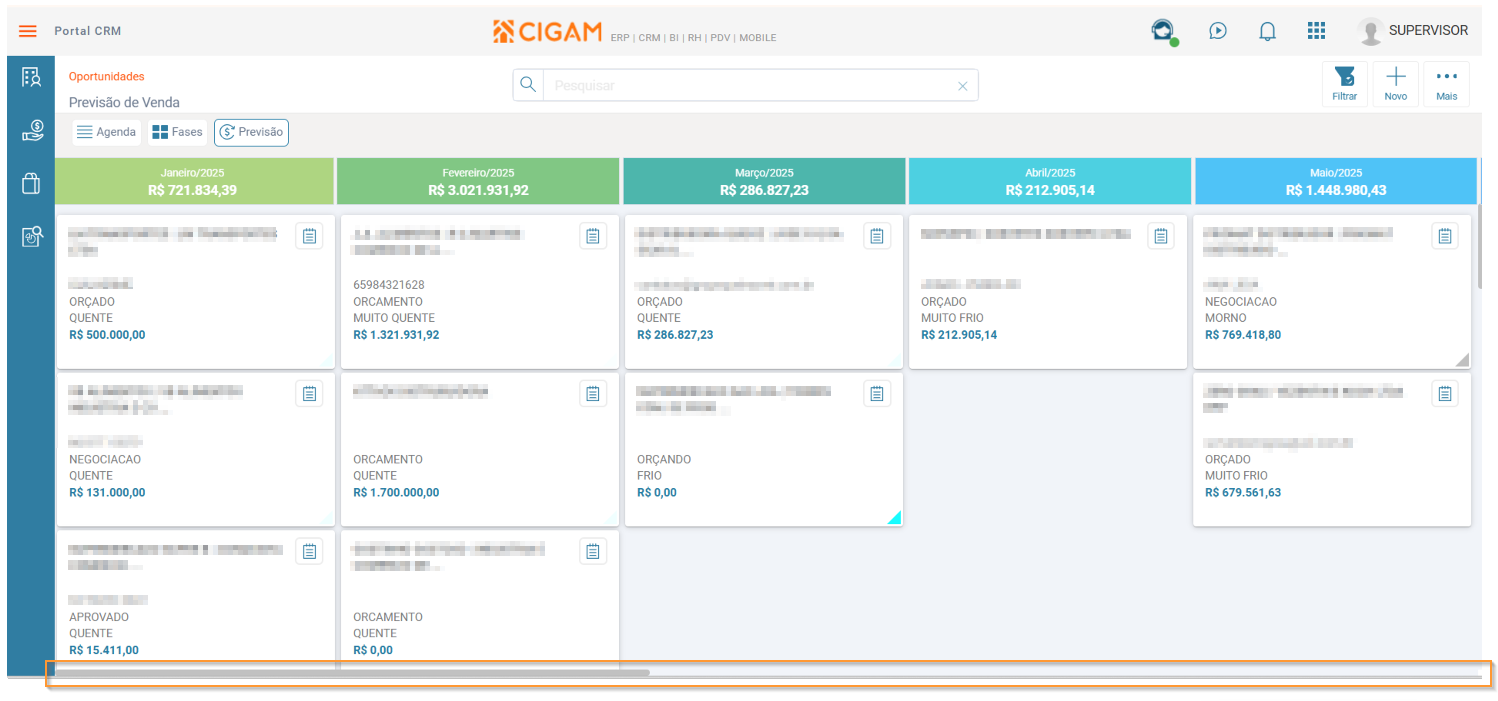Open notes icon on R$ 286.827,23 card

tap(877, 236)
